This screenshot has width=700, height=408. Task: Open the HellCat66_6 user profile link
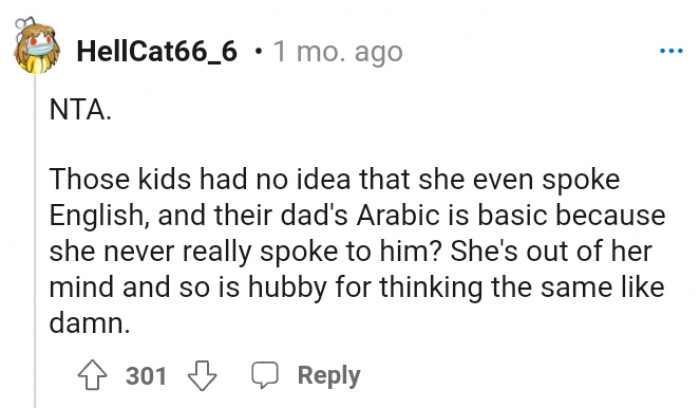pyautogui.click(x=157, y=51)
